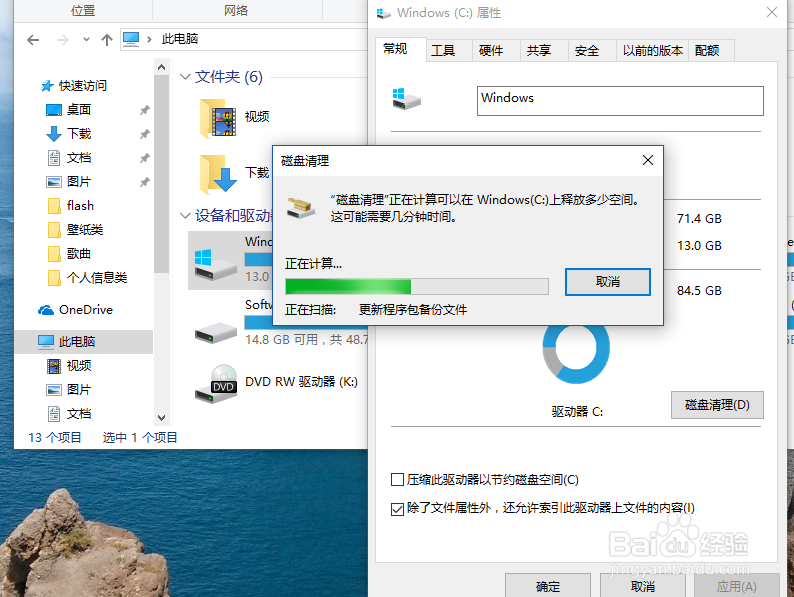The height and width of the screenshot is (597, 794).
Task: Click the 84.5 GB capacity value
Action: point(699,291)
